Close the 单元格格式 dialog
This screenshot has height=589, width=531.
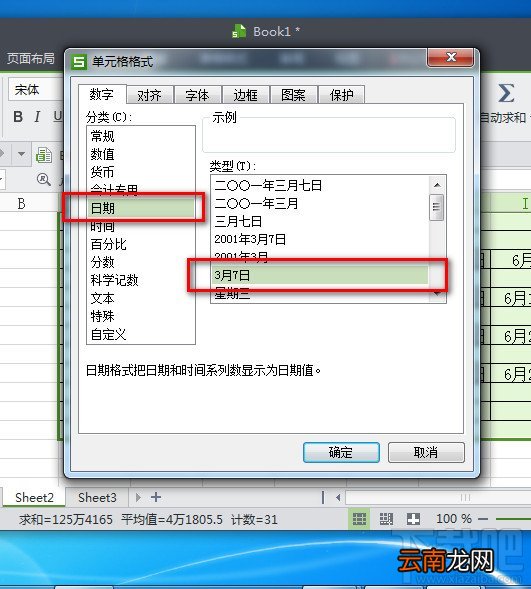(451, 57)
